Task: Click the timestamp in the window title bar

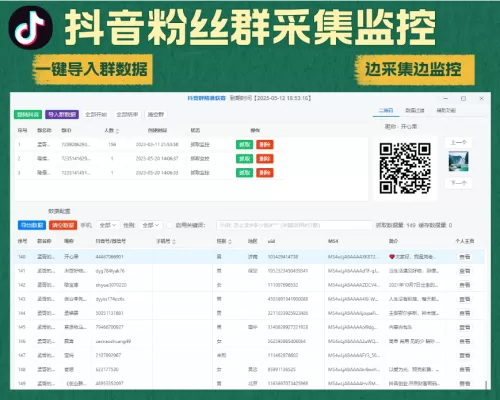Action: tap(282, 98)
